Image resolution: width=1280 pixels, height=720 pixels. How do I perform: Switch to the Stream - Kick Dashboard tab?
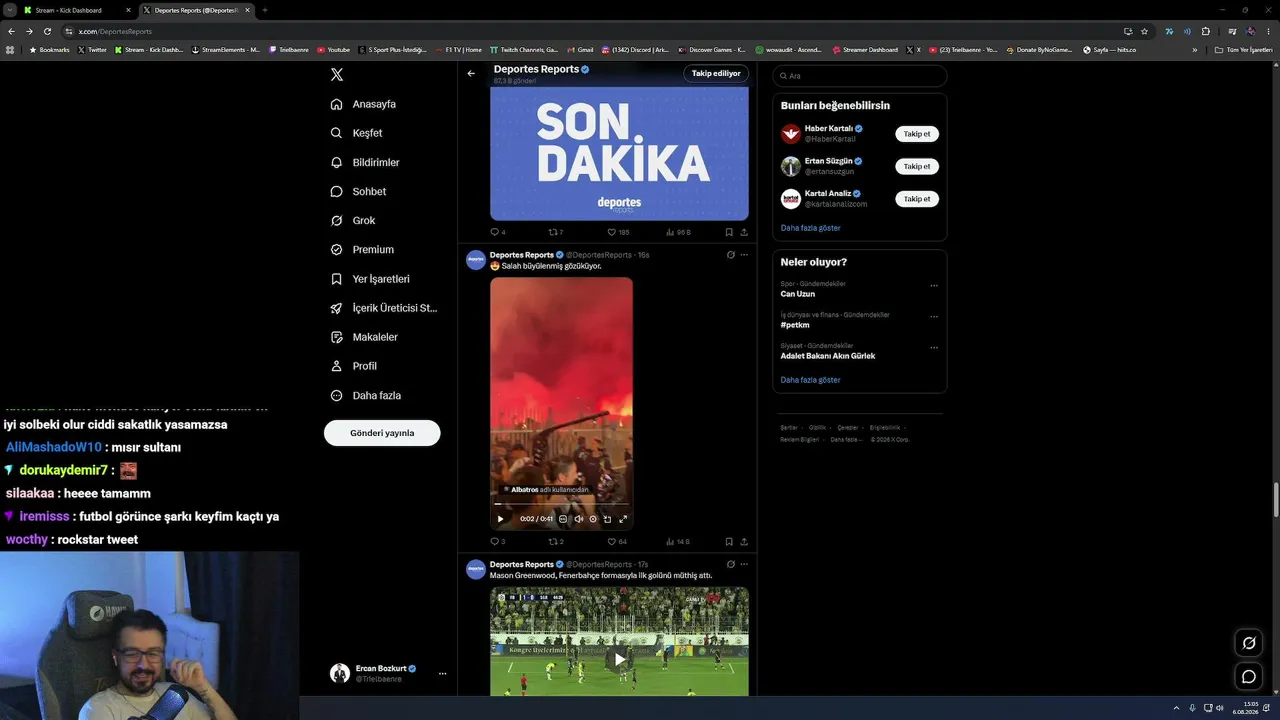click(76, 10)
